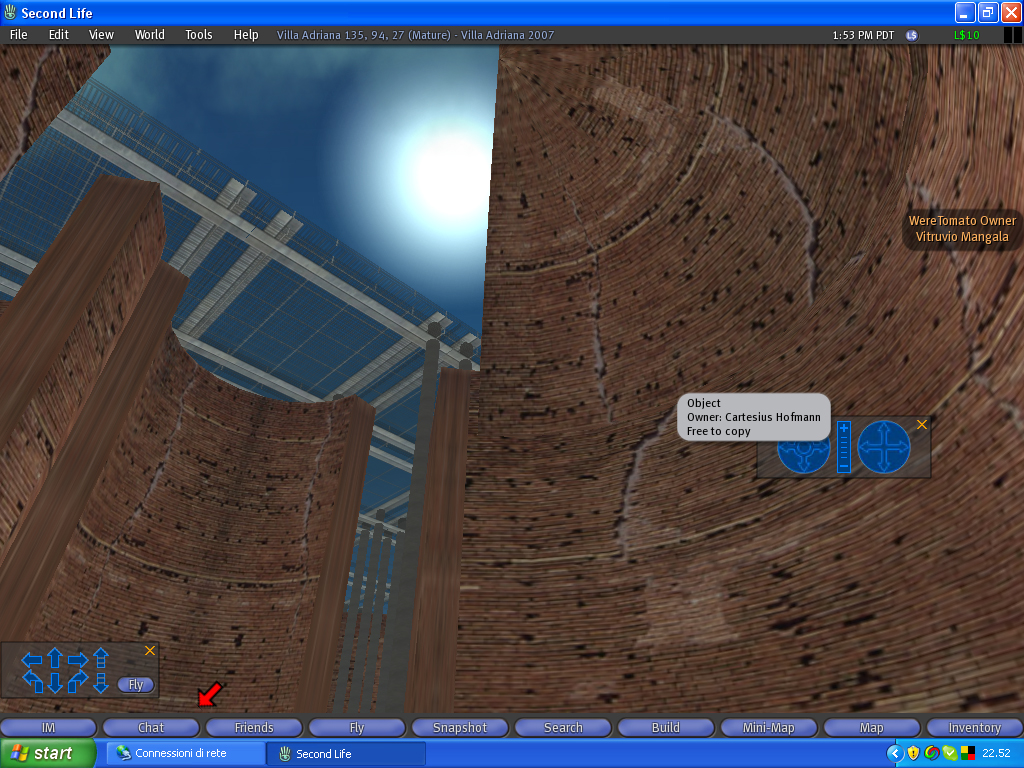Click the camera zoom slider plus
Screen dimensions: 1024x768
pos(844,428)
